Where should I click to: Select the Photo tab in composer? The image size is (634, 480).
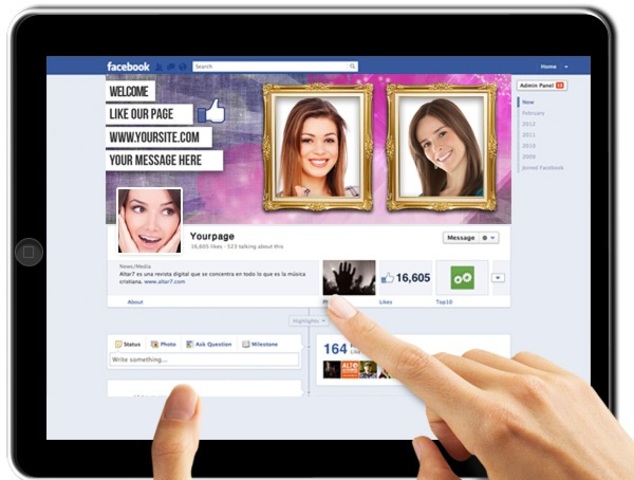pyautogui.click(x=163, y=345)
